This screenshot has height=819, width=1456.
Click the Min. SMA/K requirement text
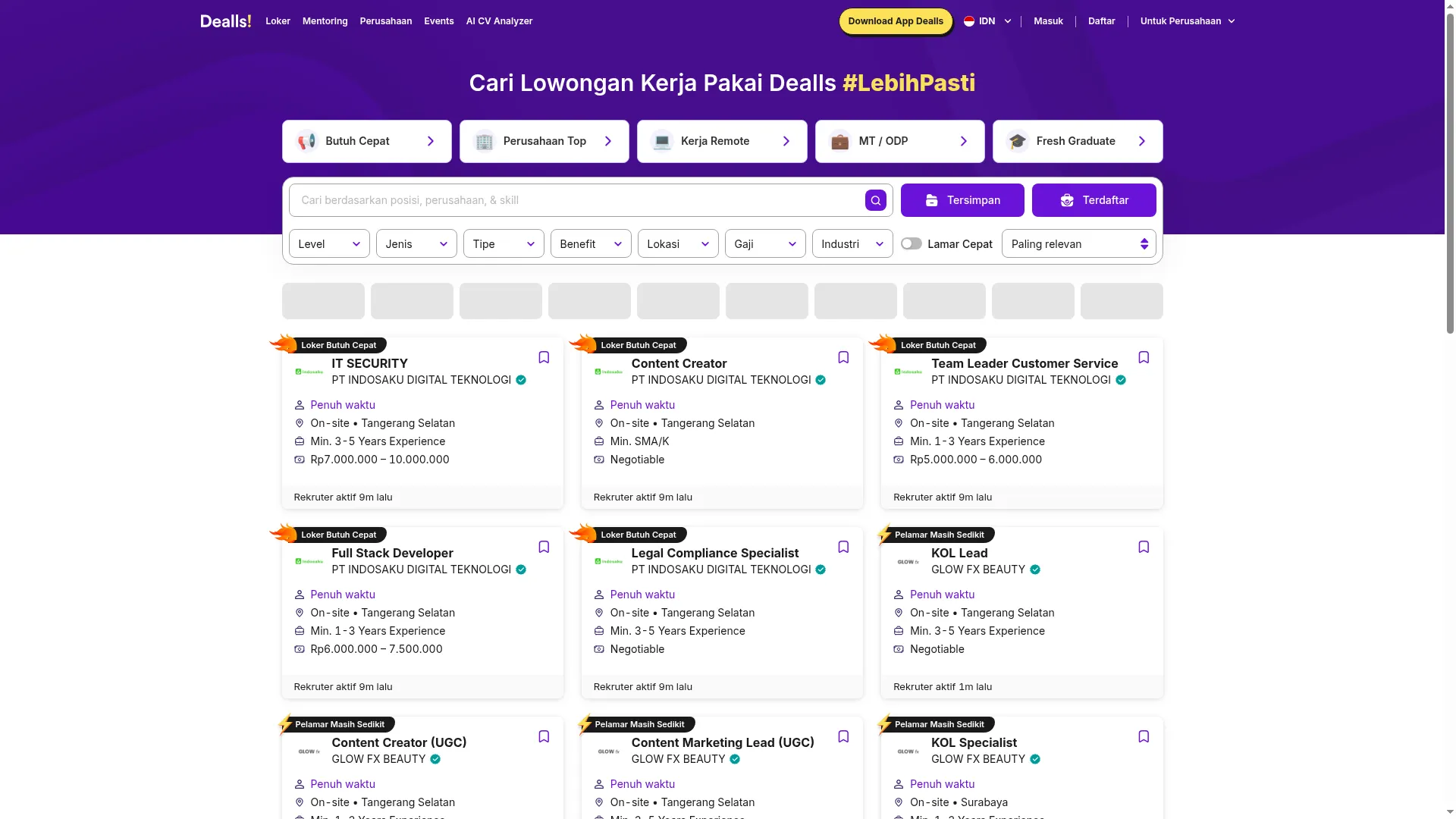pos(640,441)
